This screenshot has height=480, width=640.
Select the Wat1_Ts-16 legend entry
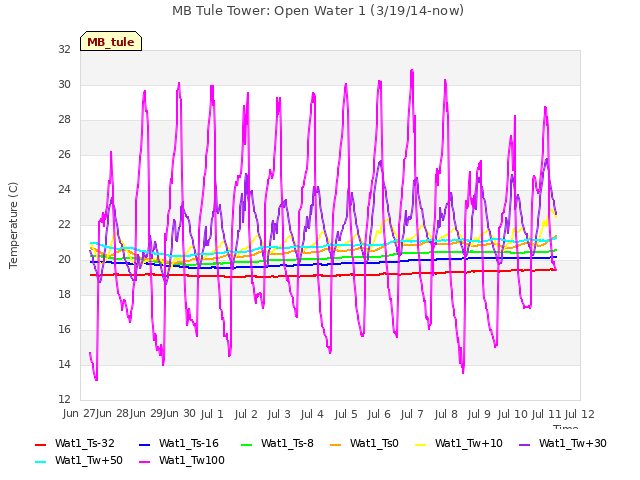(x=179, y=443)
